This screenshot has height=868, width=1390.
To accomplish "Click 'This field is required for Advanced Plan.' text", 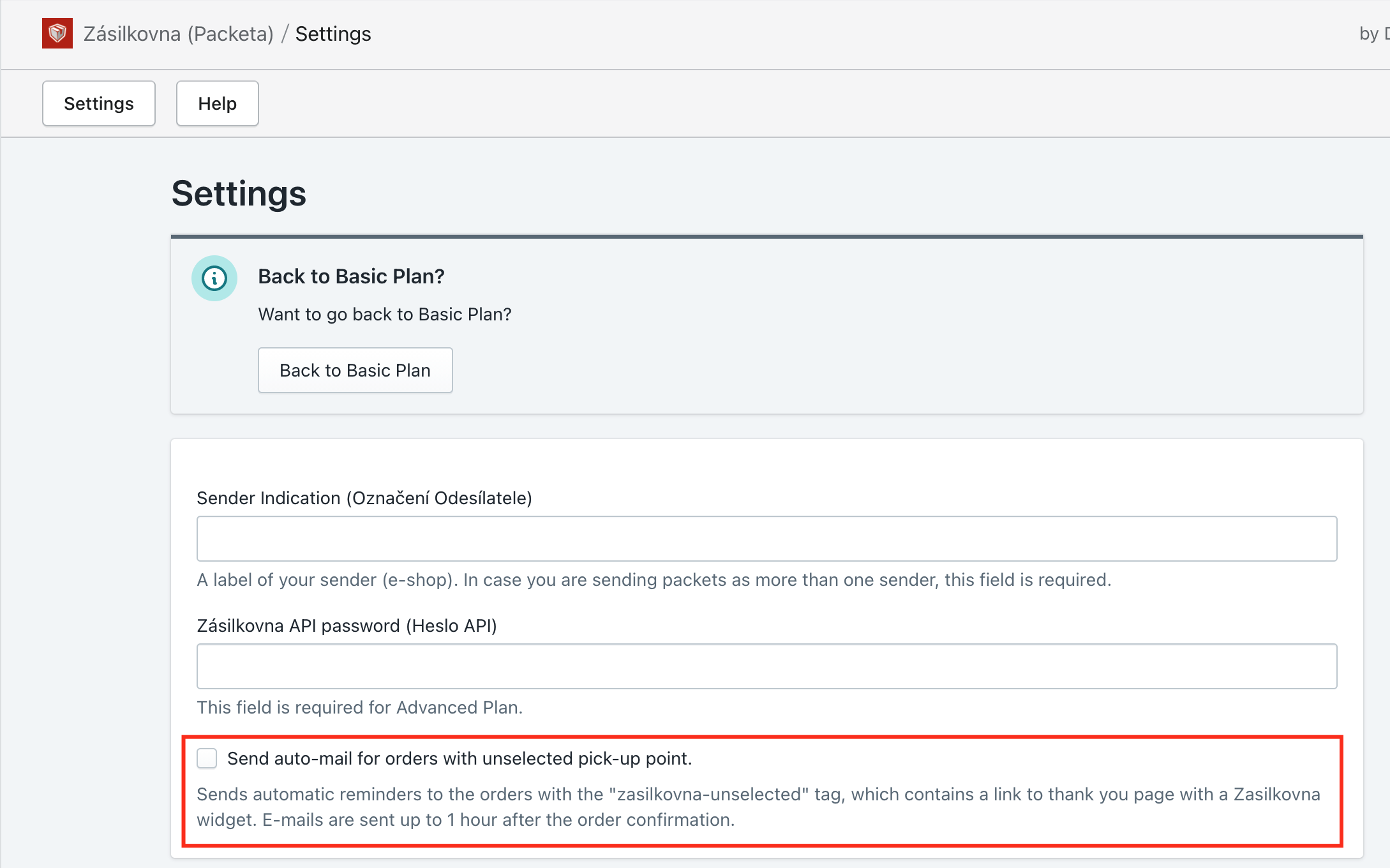I will click(x=360, y=707).
